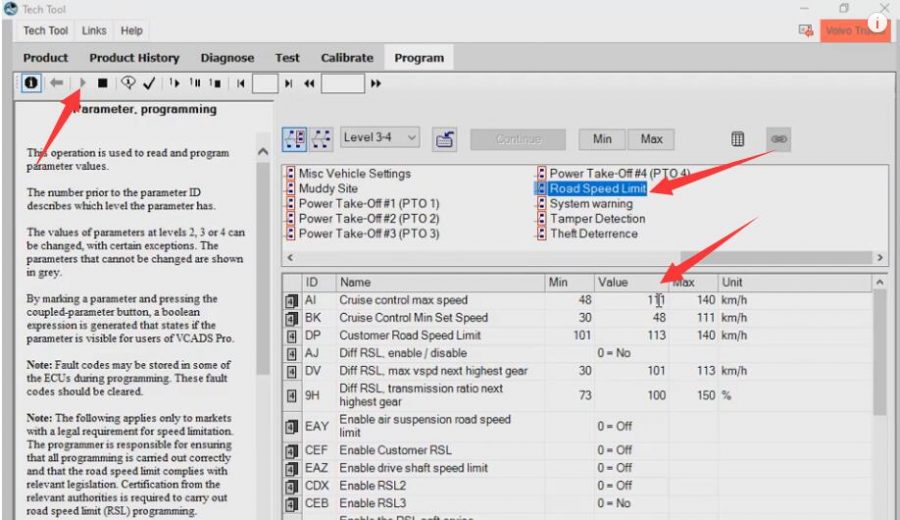Click the up chevron in help panel
This screenshot has height=520, width=900.
263,152
